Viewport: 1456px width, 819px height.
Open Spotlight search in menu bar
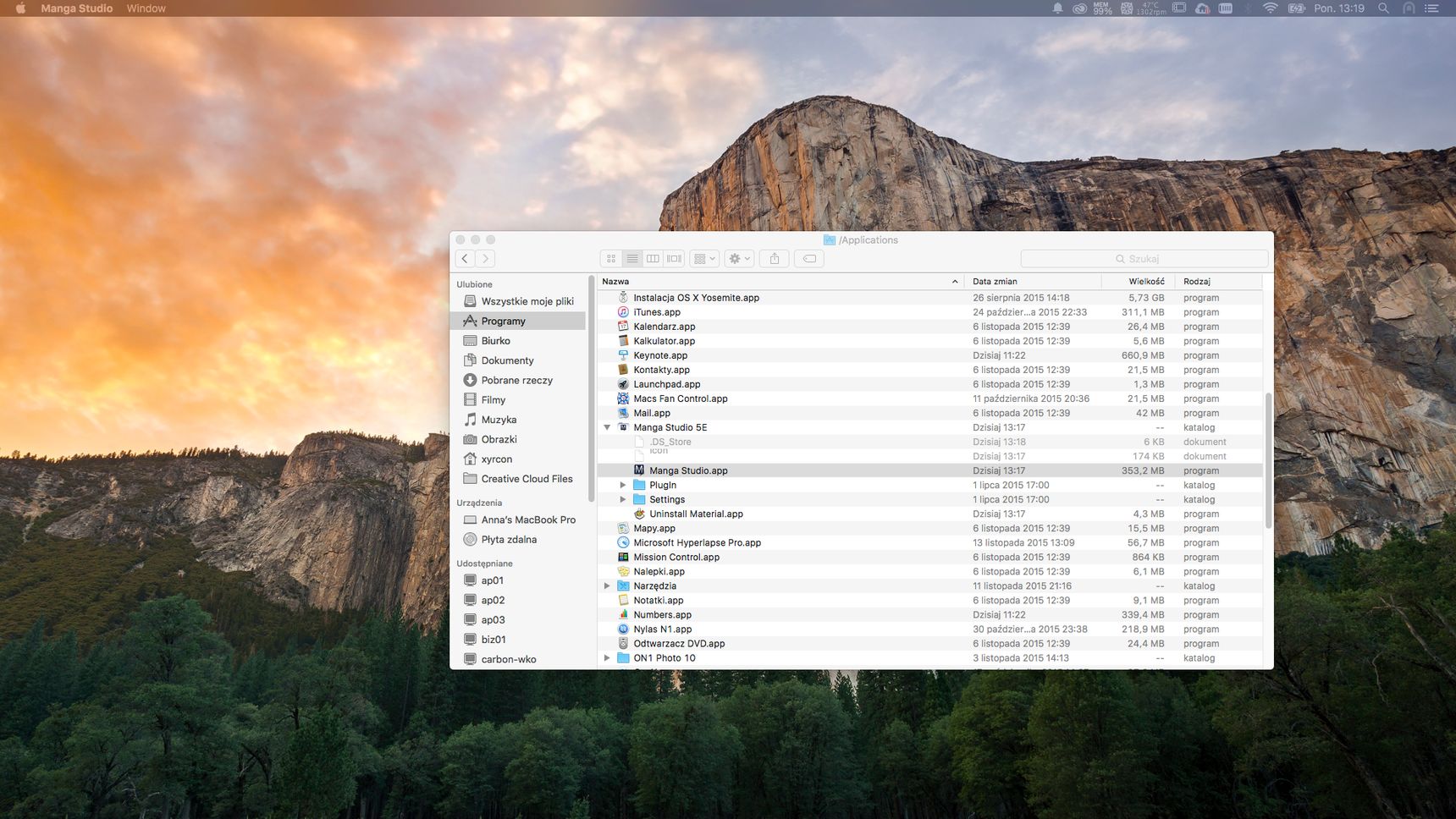coord(1383,8)
